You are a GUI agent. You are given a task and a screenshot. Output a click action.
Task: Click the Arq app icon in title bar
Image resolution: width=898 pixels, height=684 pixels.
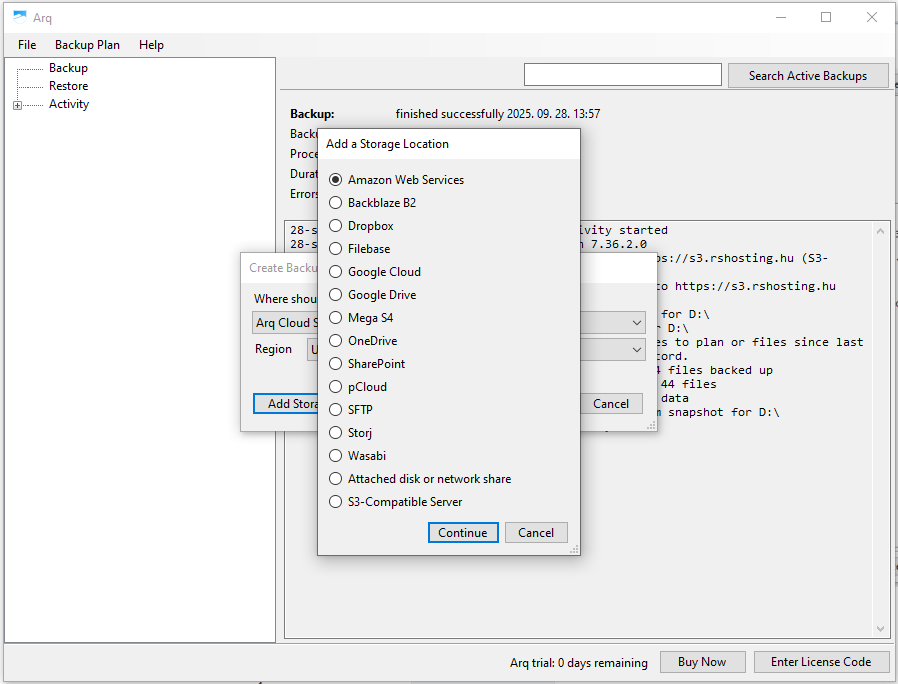tap(19, 17)
